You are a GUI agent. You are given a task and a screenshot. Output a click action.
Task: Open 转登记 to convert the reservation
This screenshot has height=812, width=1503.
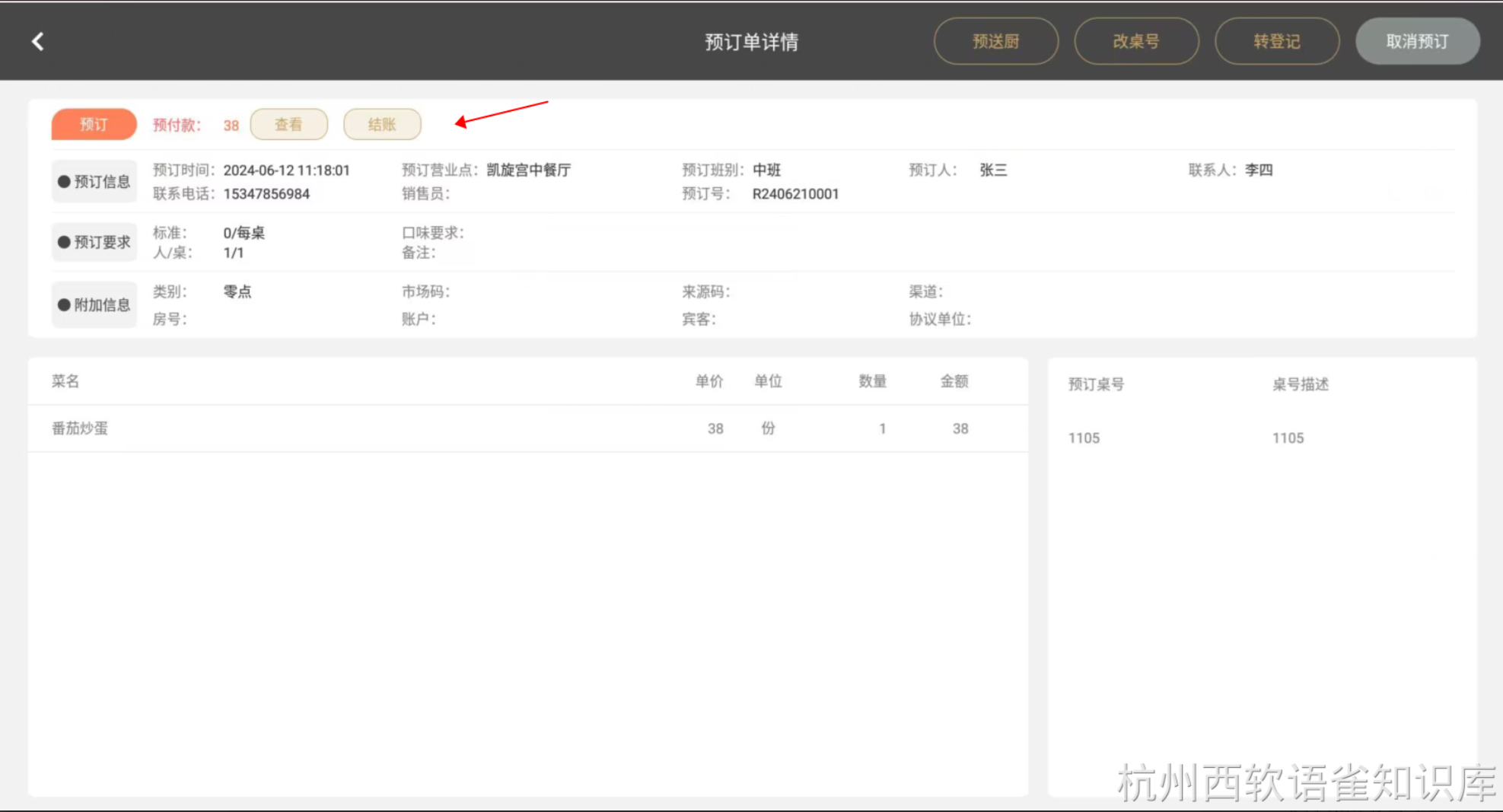1276,41
